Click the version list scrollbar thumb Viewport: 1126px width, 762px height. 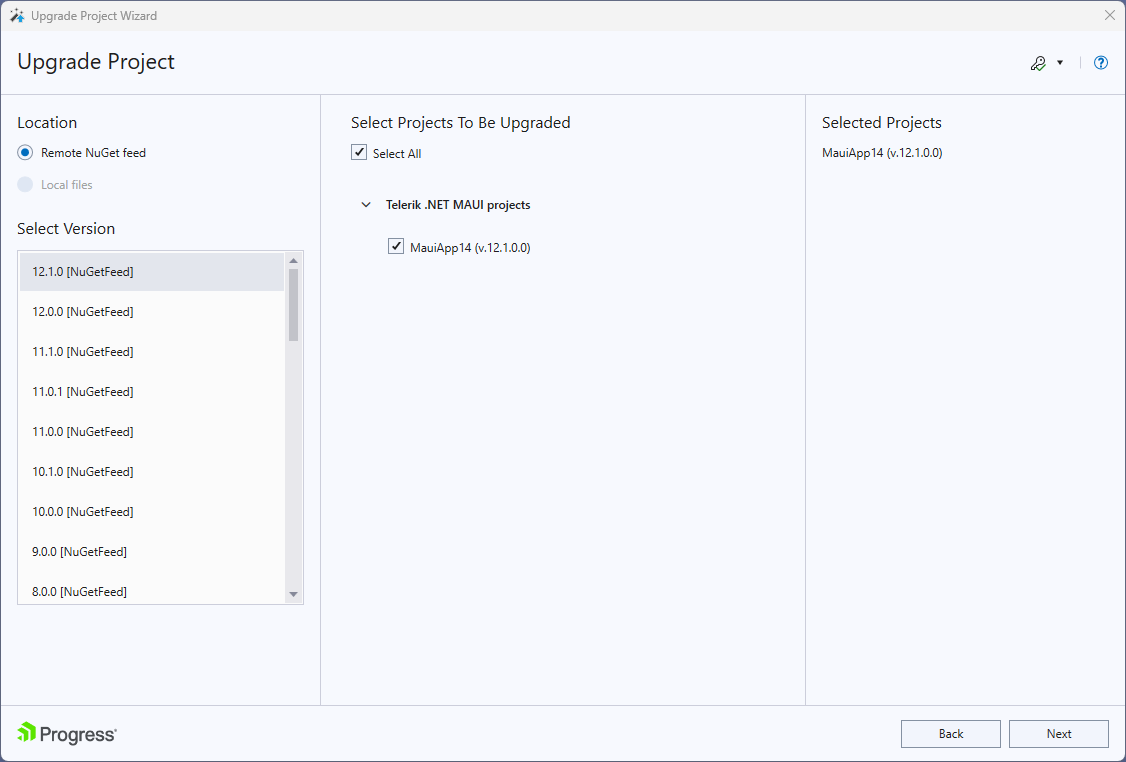(292, 300)
